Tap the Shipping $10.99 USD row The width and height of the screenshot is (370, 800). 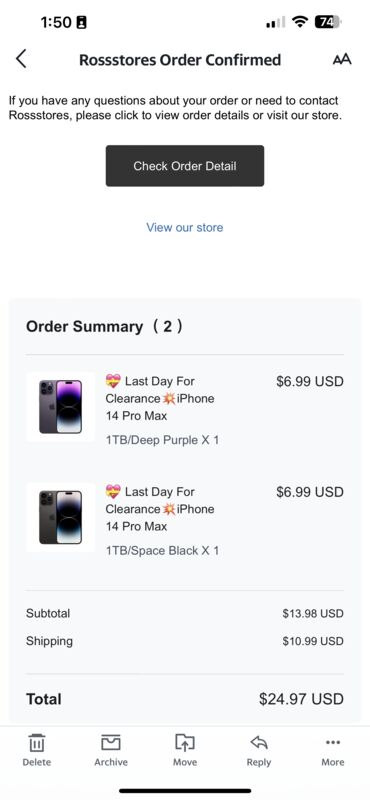(185, 641)
